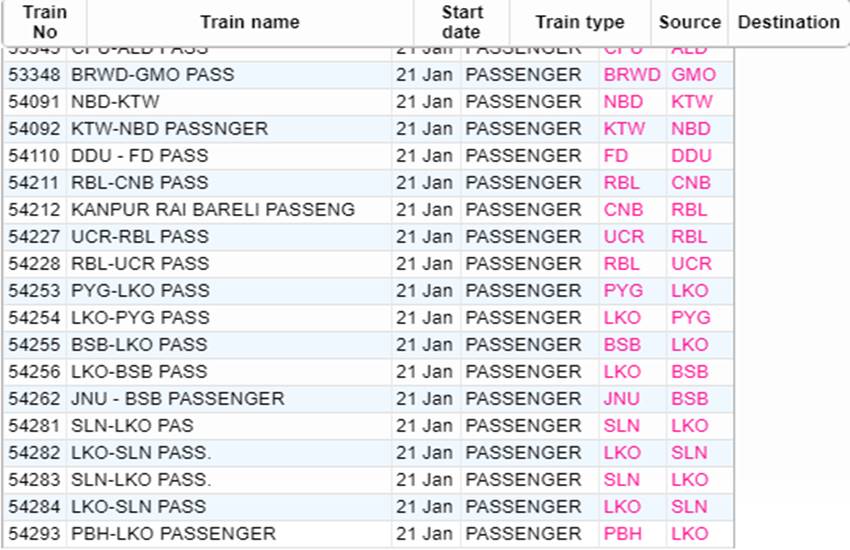Open PYG source link of train 54253

623,291
